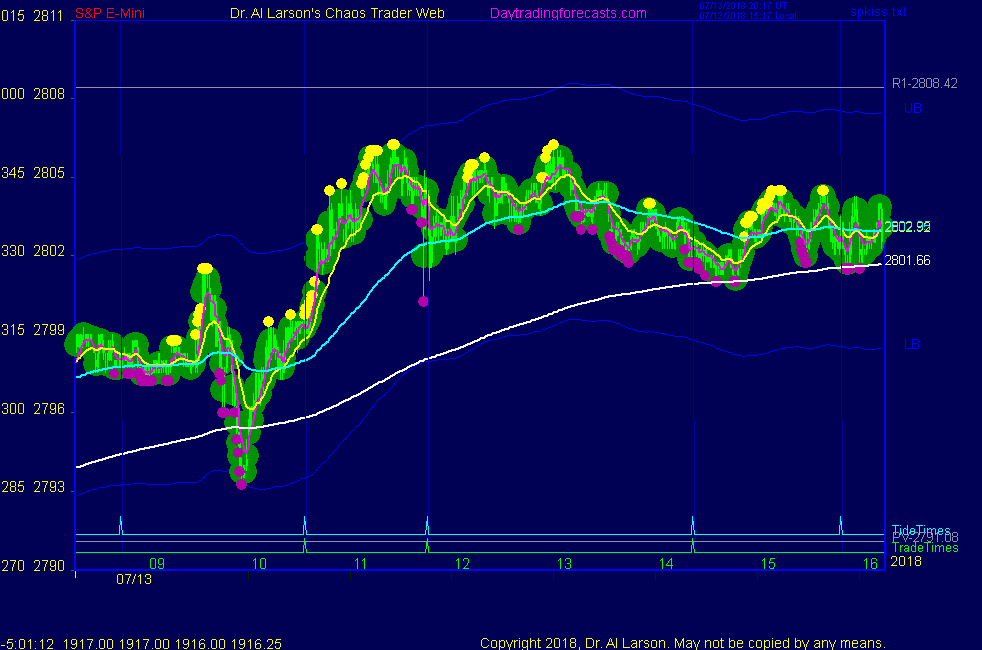
Task: Click the green TradeTimes spike between 10 and 11
Action: pyautogui.click(x=304, y=546)
